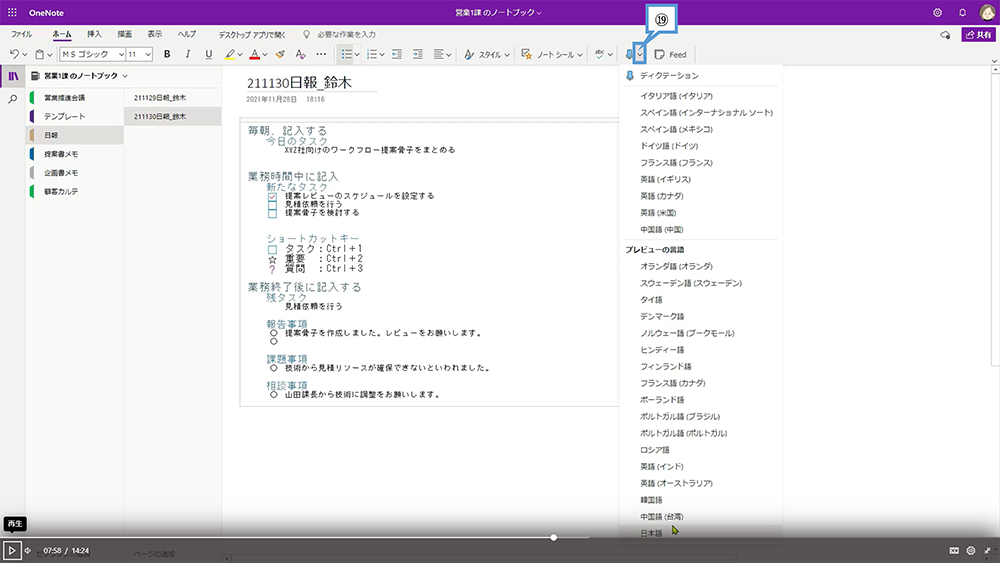
Task: Click the user account avatar
Action: pyautogui.click(x=987, y=12)
